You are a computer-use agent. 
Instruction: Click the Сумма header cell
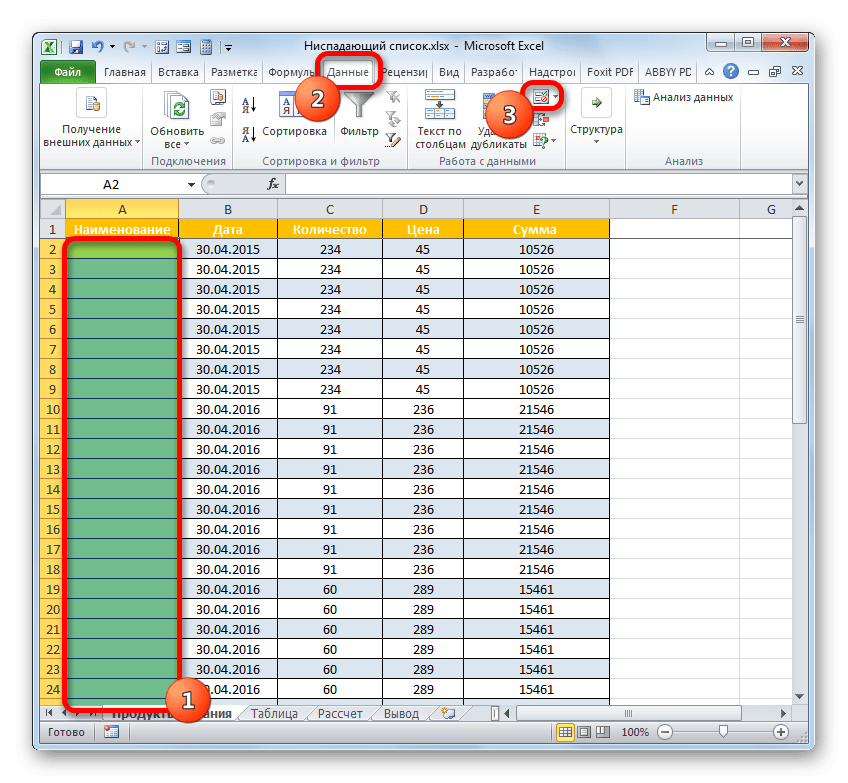536,229
